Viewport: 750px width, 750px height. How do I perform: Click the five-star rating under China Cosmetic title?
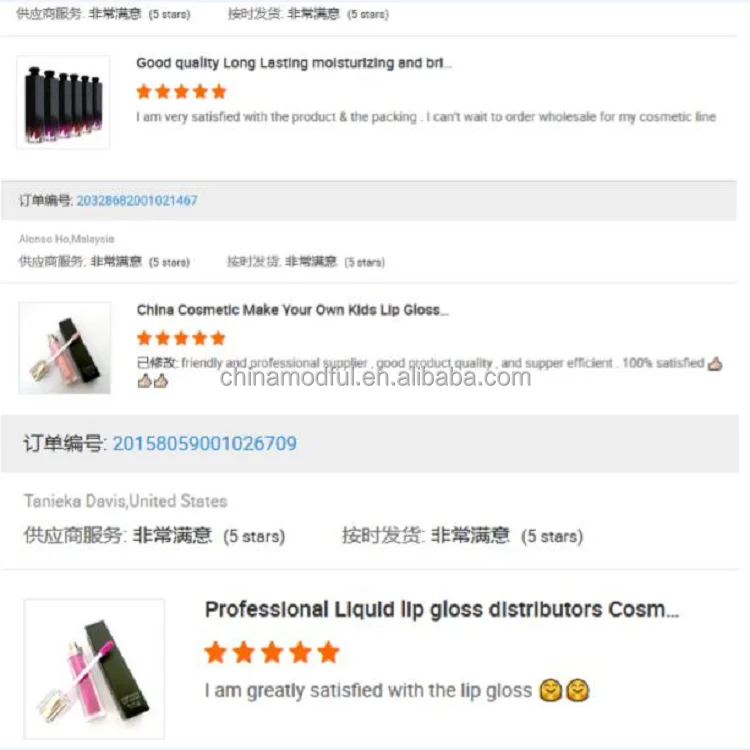181,338
